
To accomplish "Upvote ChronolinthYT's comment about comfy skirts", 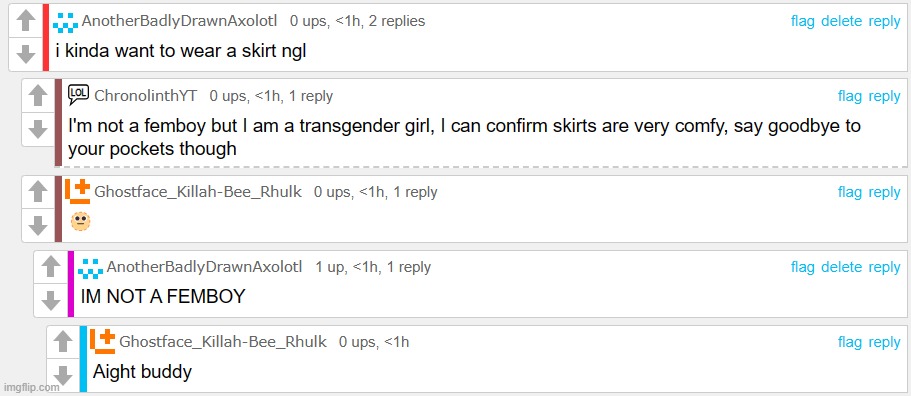I will click(x=38, y=96).
